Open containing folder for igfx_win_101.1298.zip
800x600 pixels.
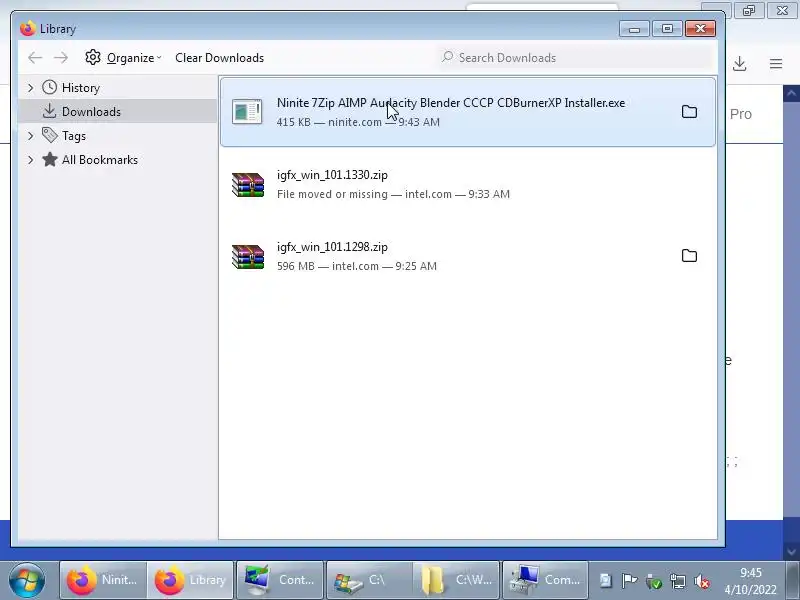[689, 256]
